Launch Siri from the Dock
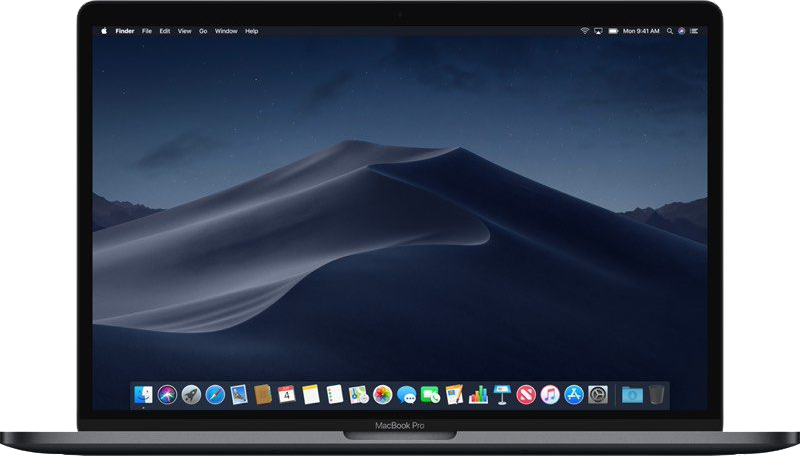The height and width of the screenshot is (456, 800). tap(167, 395)
